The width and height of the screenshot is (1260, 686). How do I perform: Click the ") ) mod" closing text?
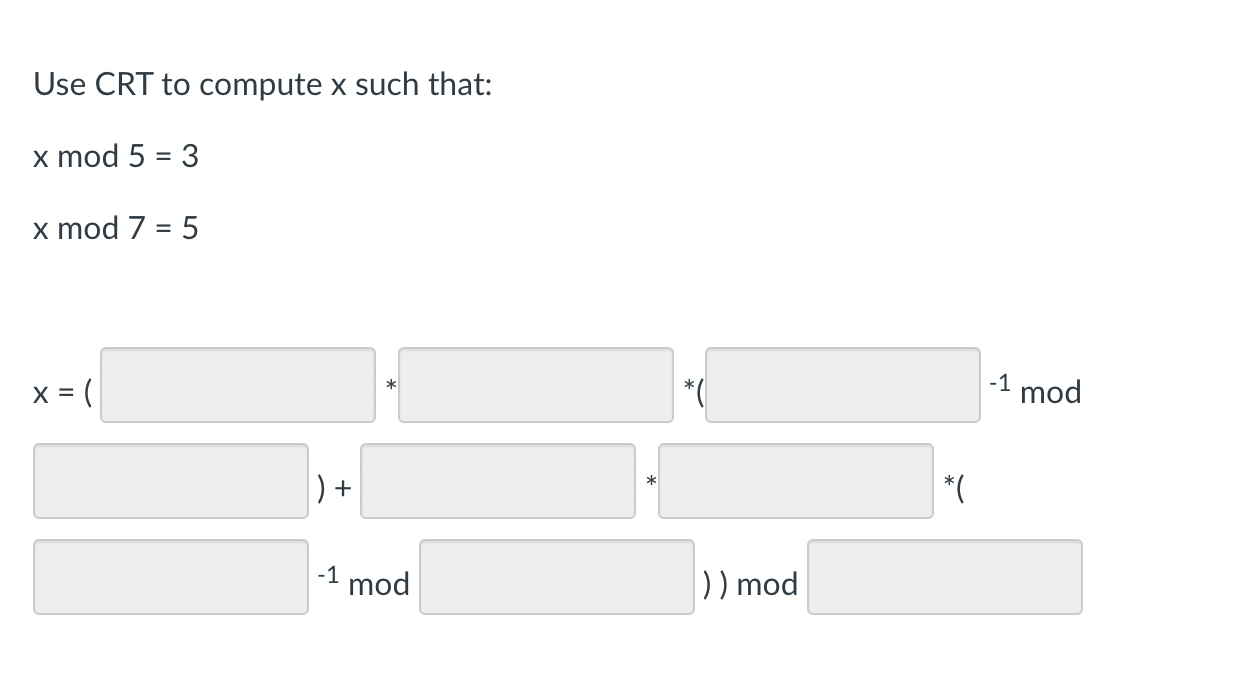(x=752, y=584)
